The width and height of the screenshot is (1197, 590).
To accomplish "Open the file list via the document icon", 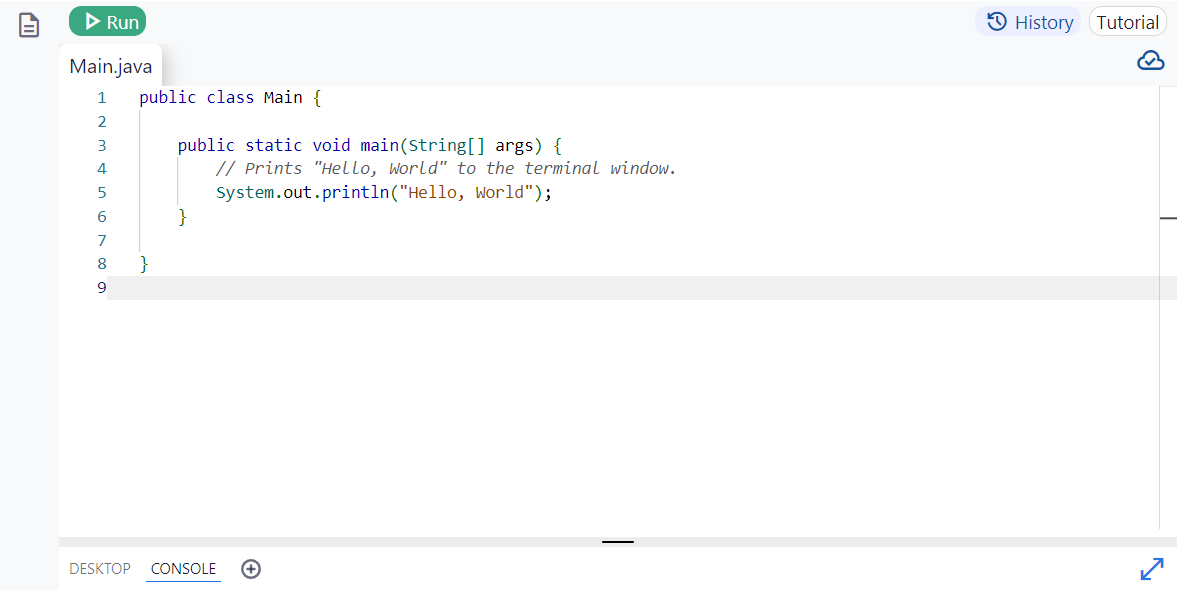I will click(x=28, y=24).
